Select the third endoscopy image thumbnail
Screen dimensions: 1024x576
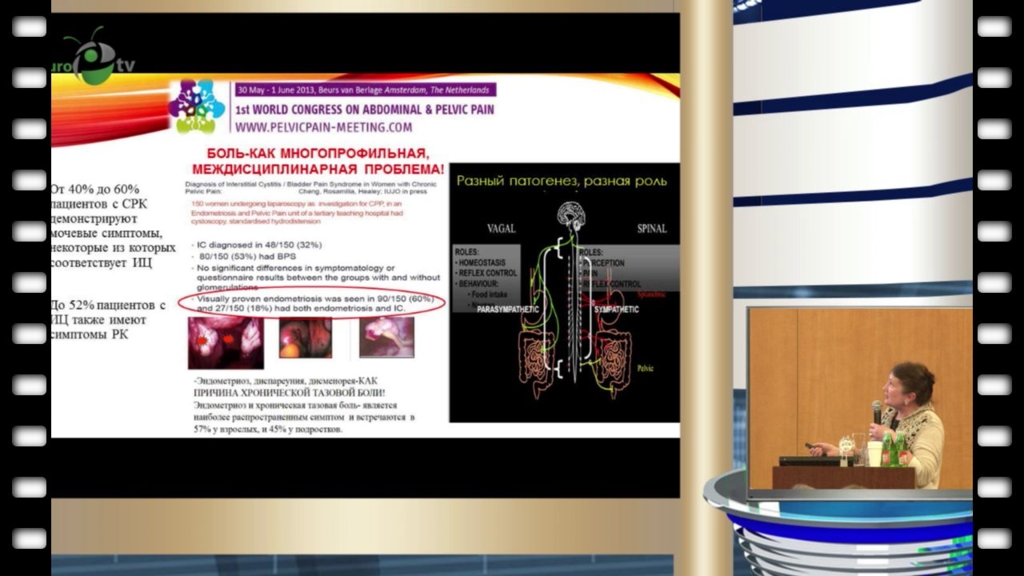[387, 337]
